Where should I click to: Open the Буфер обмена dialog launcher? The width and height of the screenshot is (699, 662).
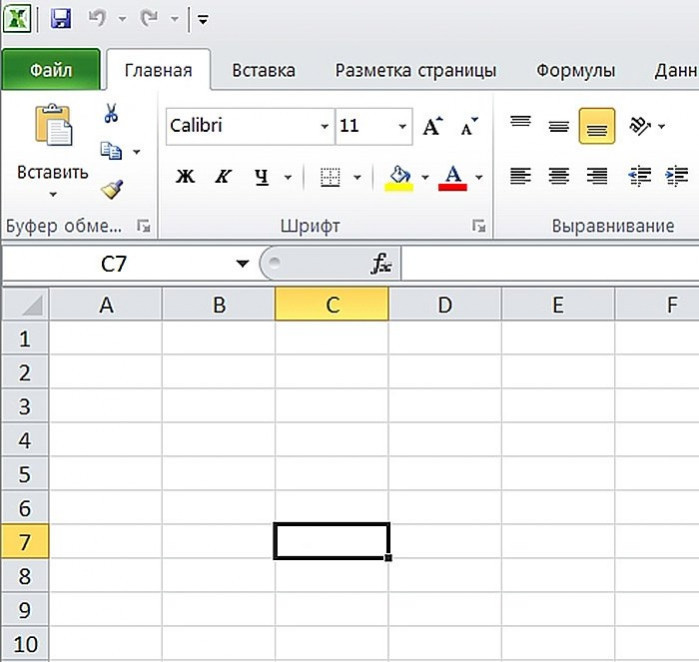coord(144,226)
